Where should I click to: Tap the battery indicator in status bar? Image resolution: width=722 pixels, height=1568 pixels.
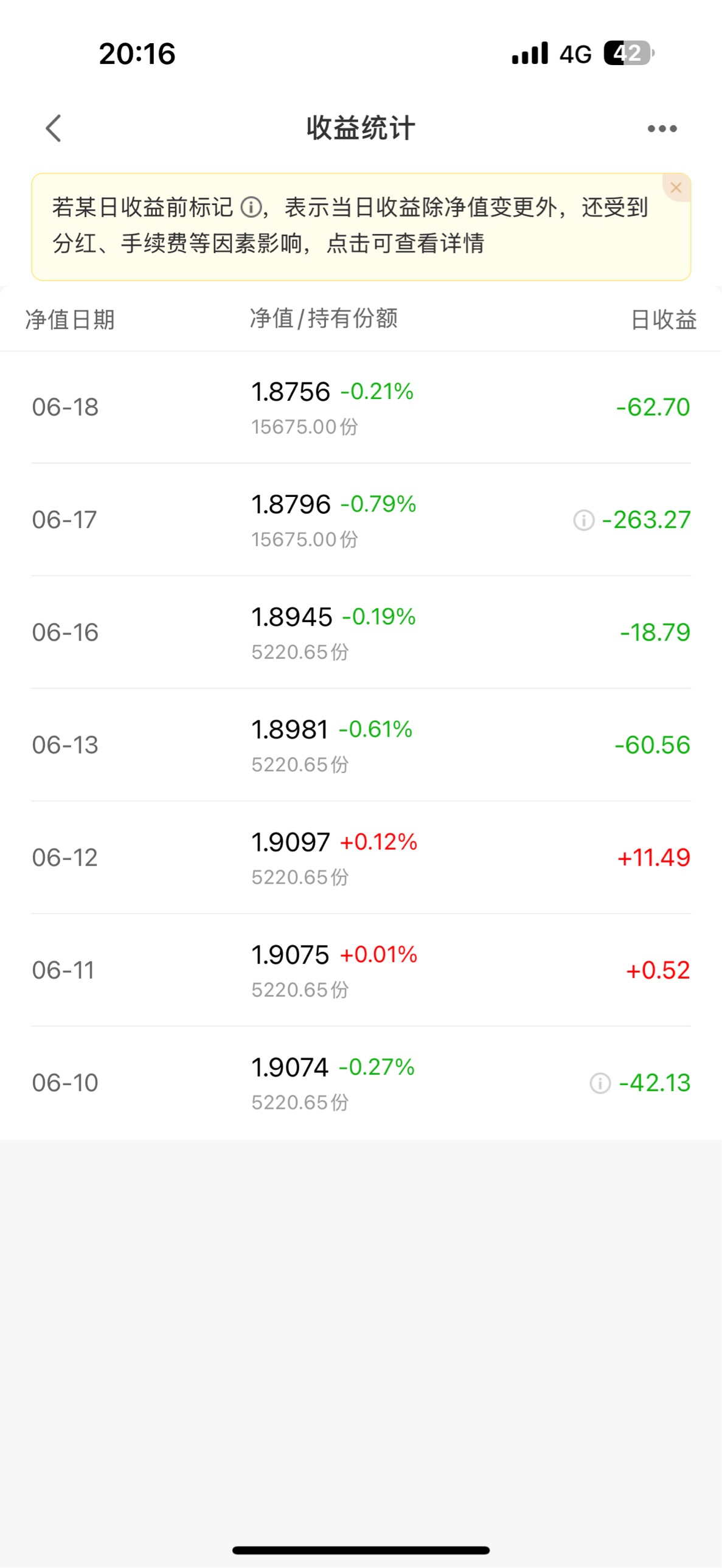click(629, 54)
